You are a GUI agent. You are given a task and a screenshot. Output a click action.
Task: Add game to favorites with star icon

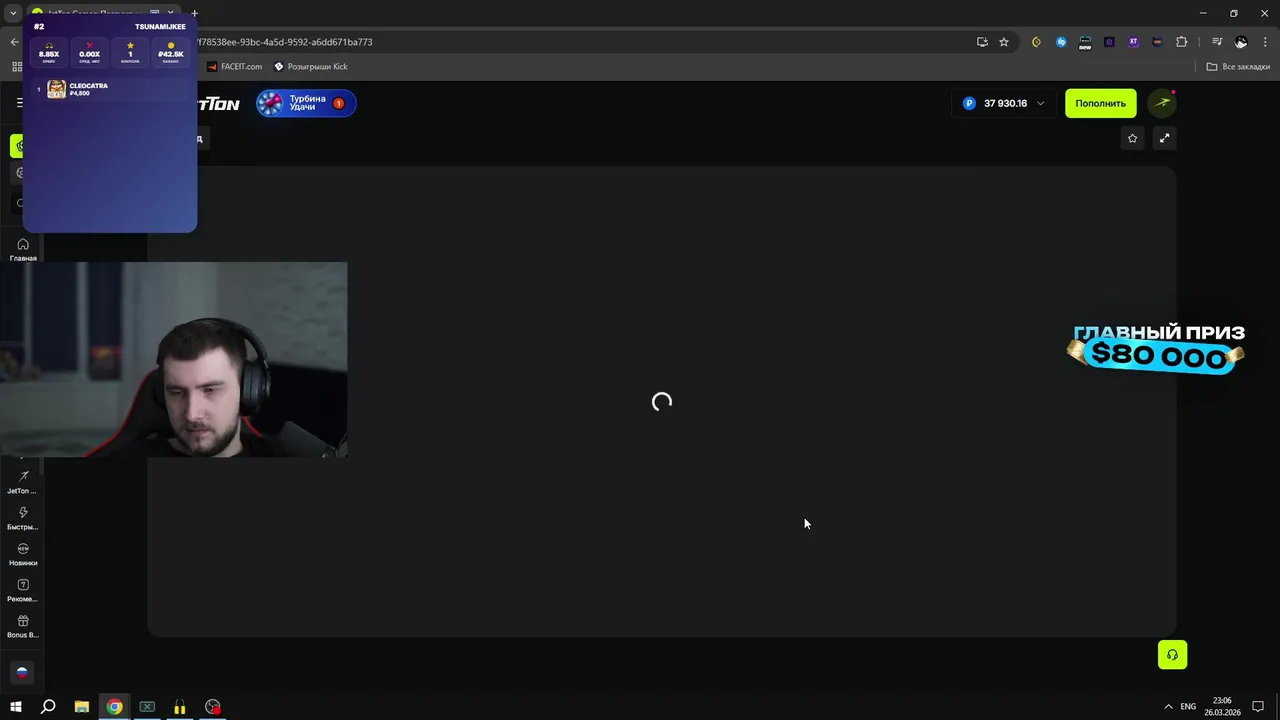[x=1132, y=138]
